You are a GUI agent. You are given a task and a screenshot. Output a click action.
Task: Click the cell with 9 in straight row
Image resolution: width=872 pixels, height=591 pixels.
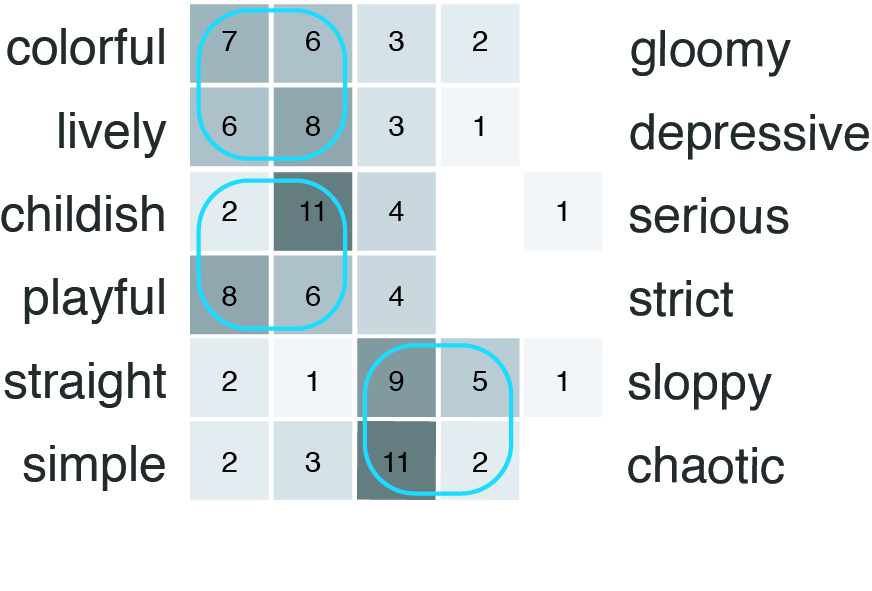click(x=396, y=379)
